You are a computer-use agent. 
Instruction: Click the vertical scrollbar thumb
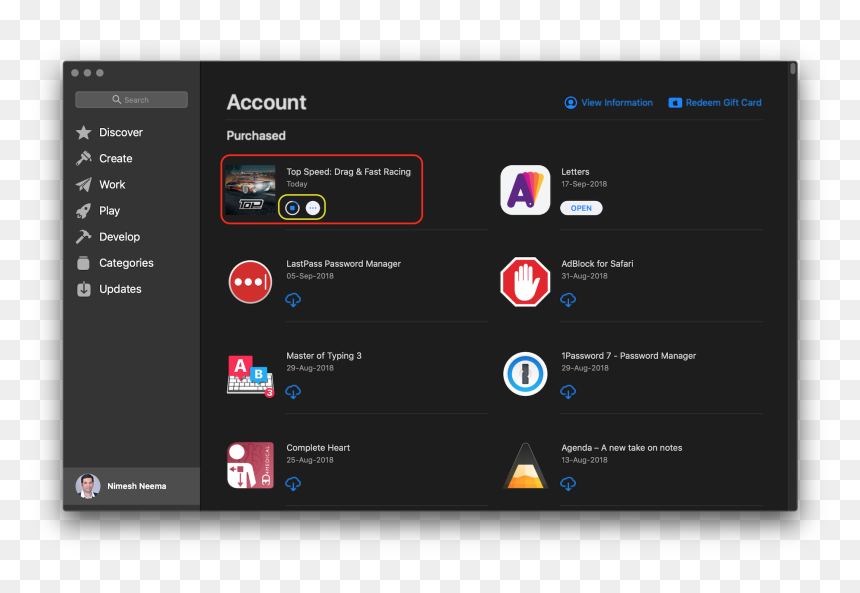[793, 69]
